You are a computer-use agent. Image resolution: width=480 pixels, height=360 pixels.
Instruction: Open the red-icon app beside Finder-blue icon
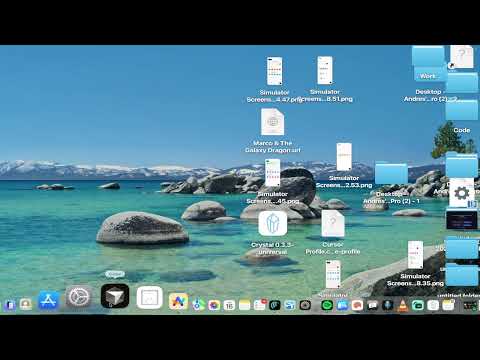(x=357, y=305)
